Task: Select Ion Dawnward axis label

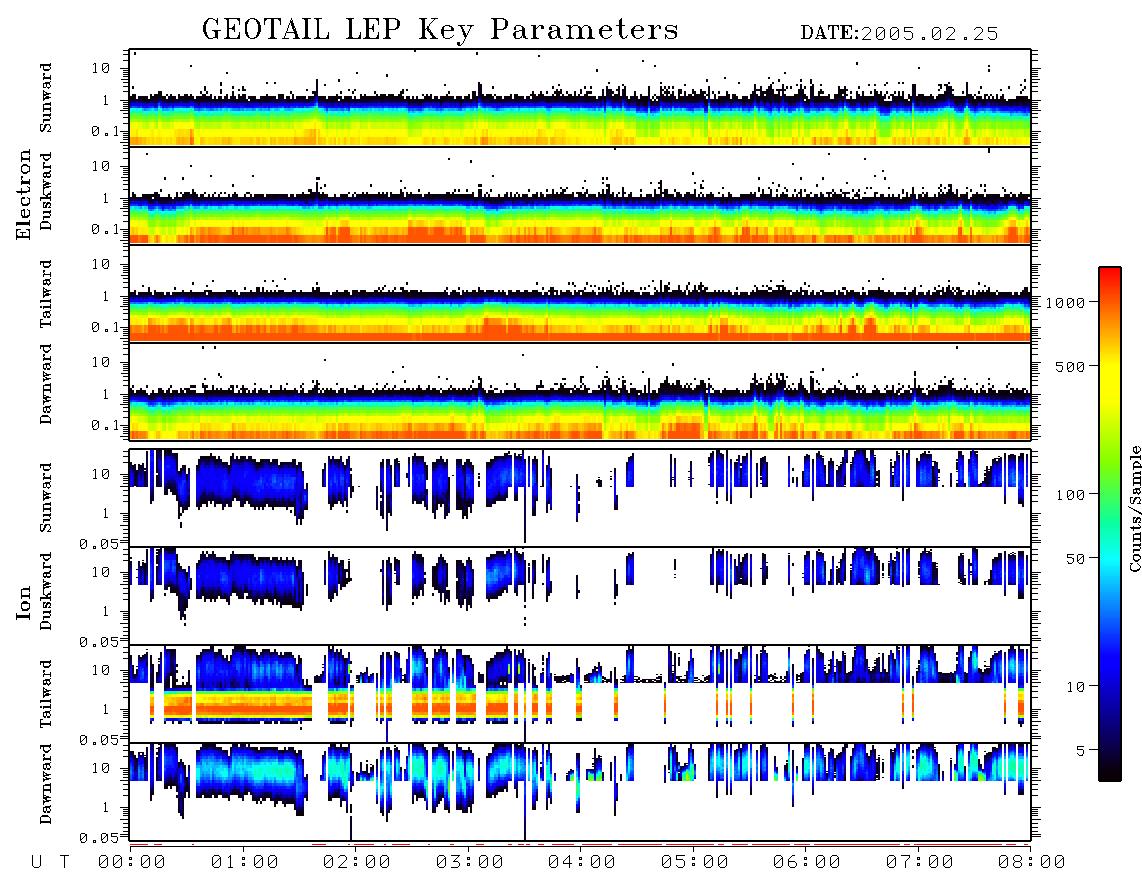Action: pos(46,784)
